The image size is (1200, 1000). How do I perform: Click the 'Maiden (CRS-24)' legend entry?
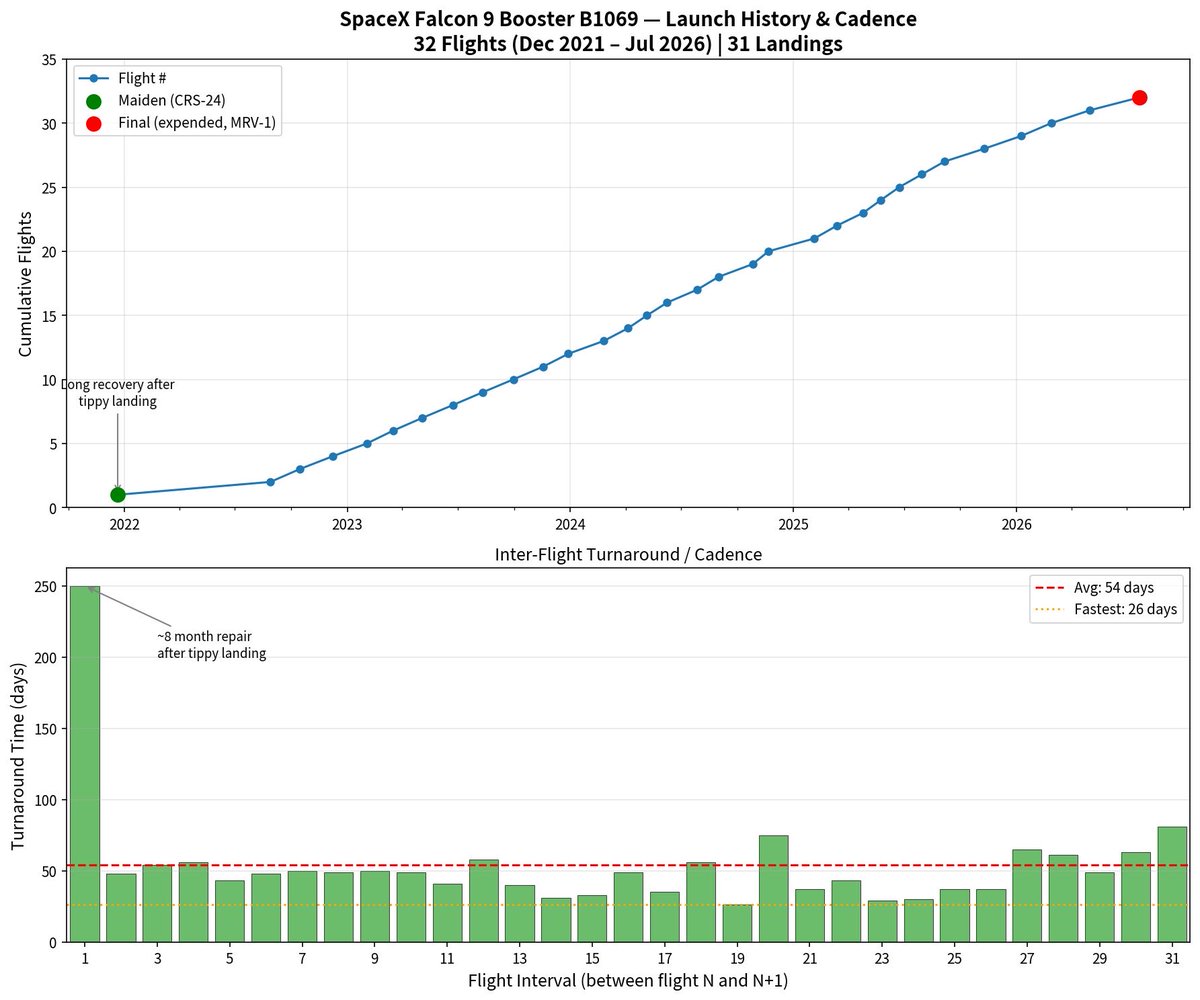point(152,101)
